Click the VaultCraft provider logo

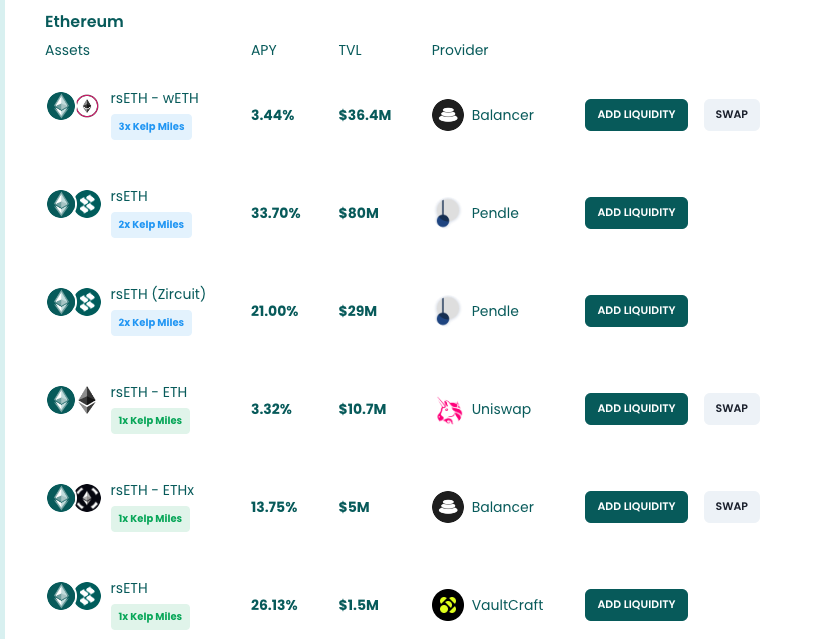[x=448, y=605]
